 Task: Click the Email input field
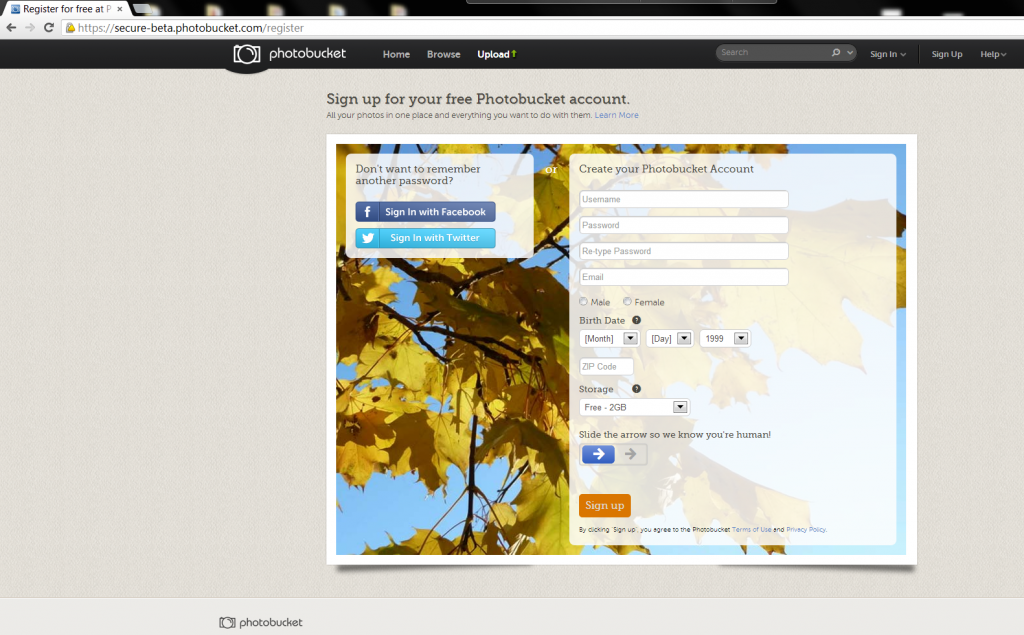(684, 277)
